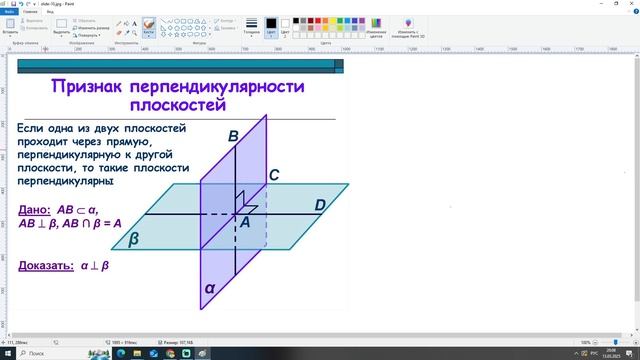Select the Eraser tool
This screenshot has height=360, width=640.
(119, 33)
